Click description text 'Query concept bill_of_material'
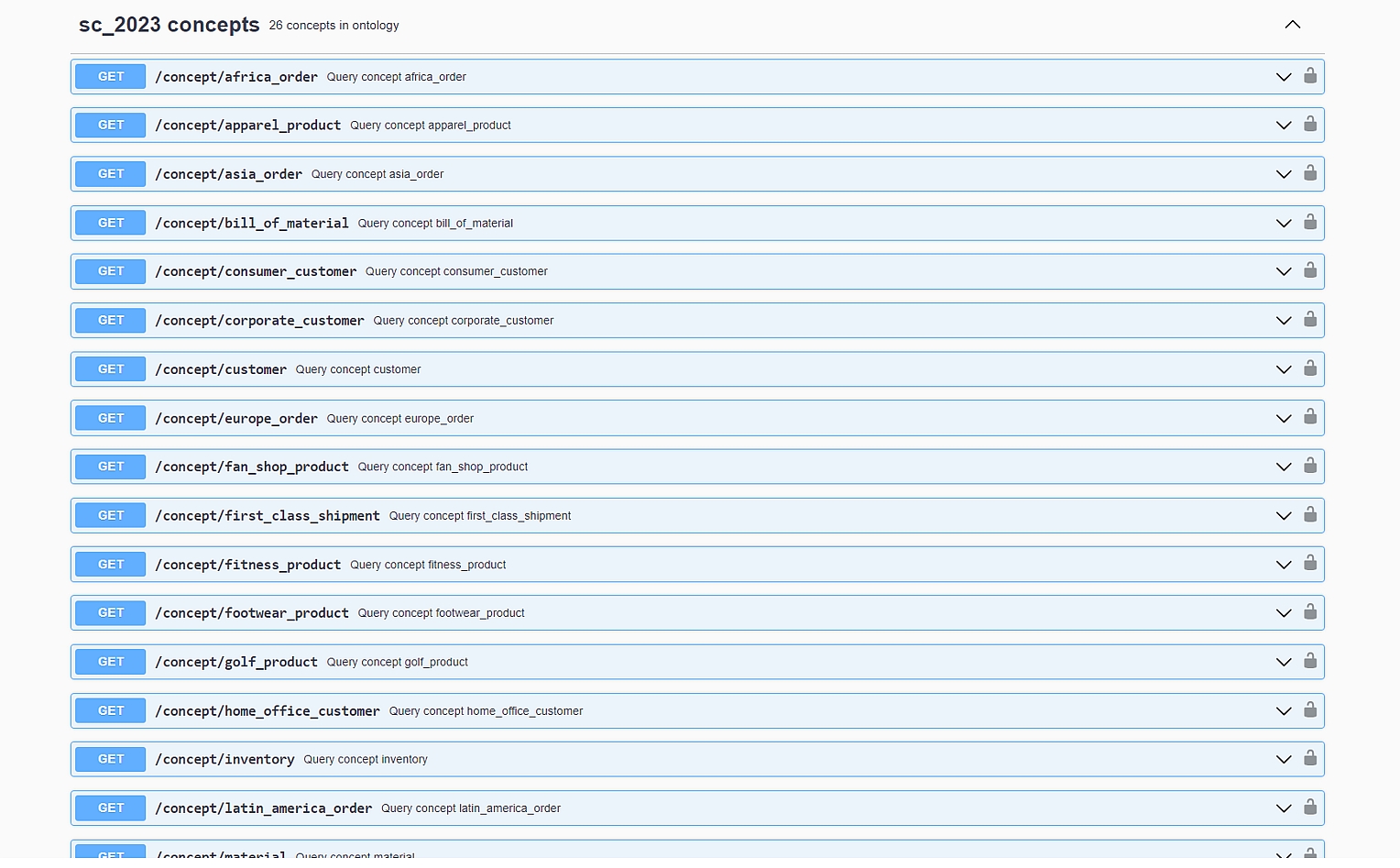Image resolution: width=1400 pixels, height=868 pixels. pos(435,224)
